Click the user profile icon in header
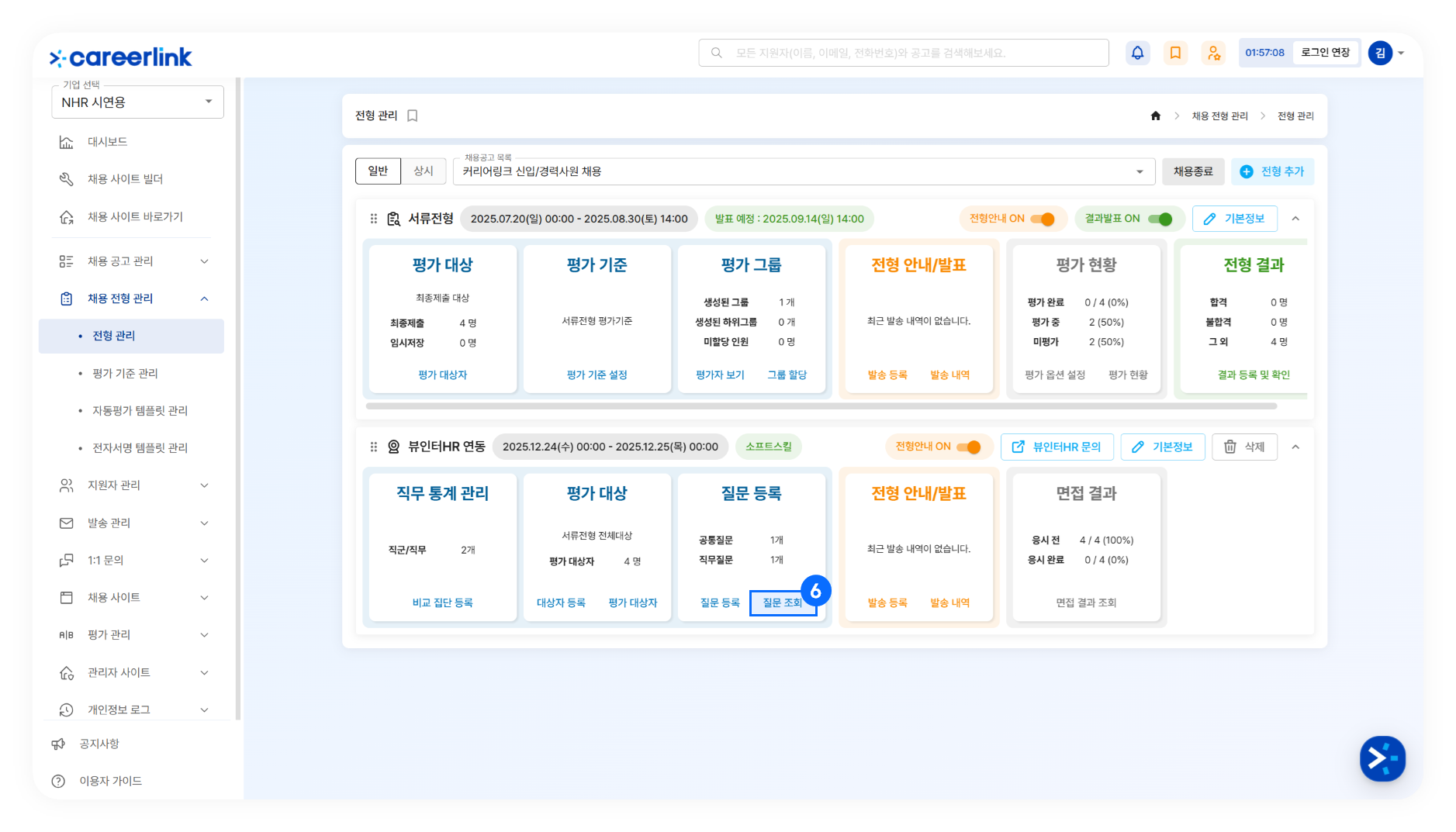 coord(1213,53)
